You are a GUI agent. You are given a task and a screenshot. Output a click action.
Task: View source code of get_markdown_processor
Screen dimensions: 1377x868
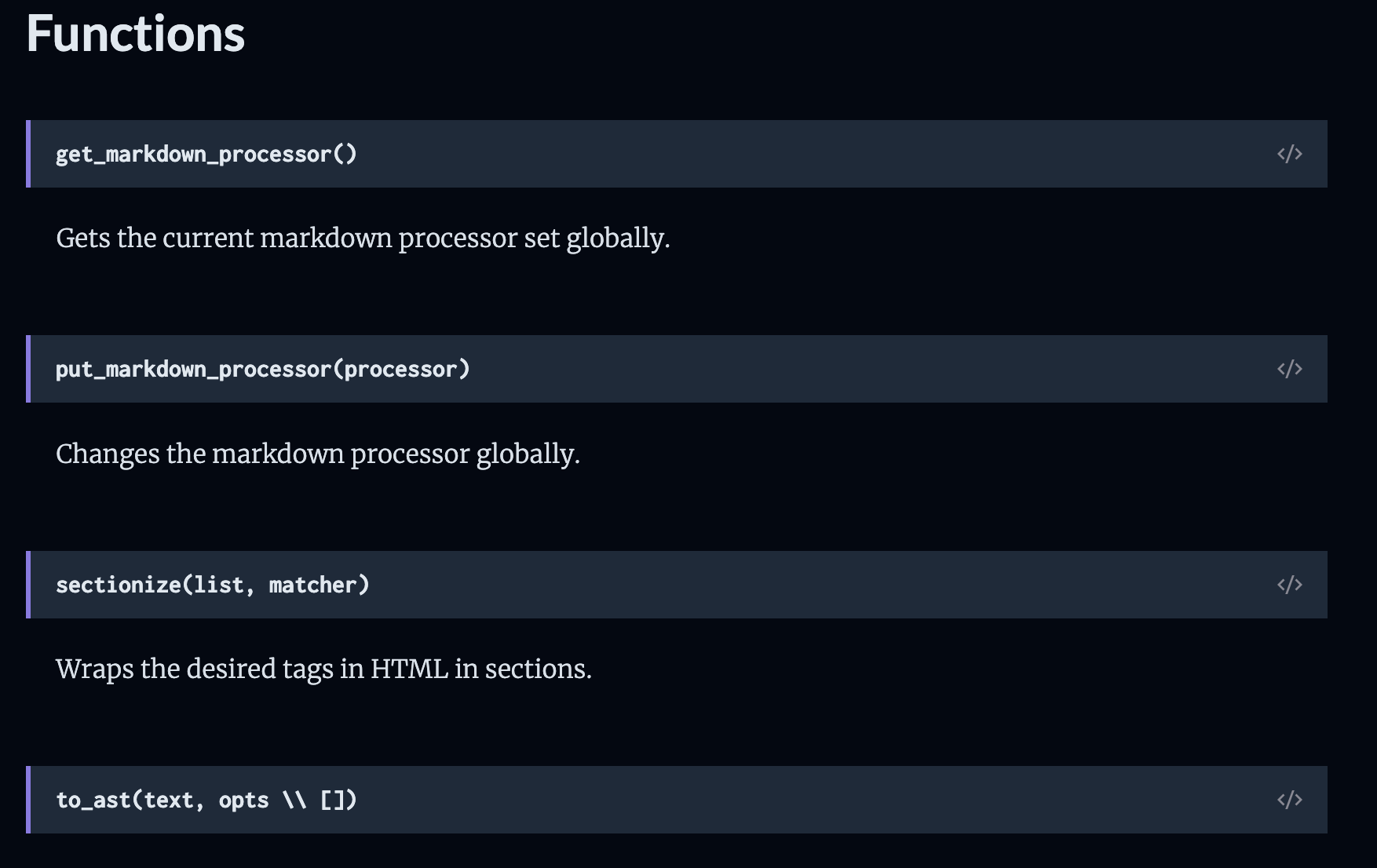pyautogui.click(x=1290, y=154)
